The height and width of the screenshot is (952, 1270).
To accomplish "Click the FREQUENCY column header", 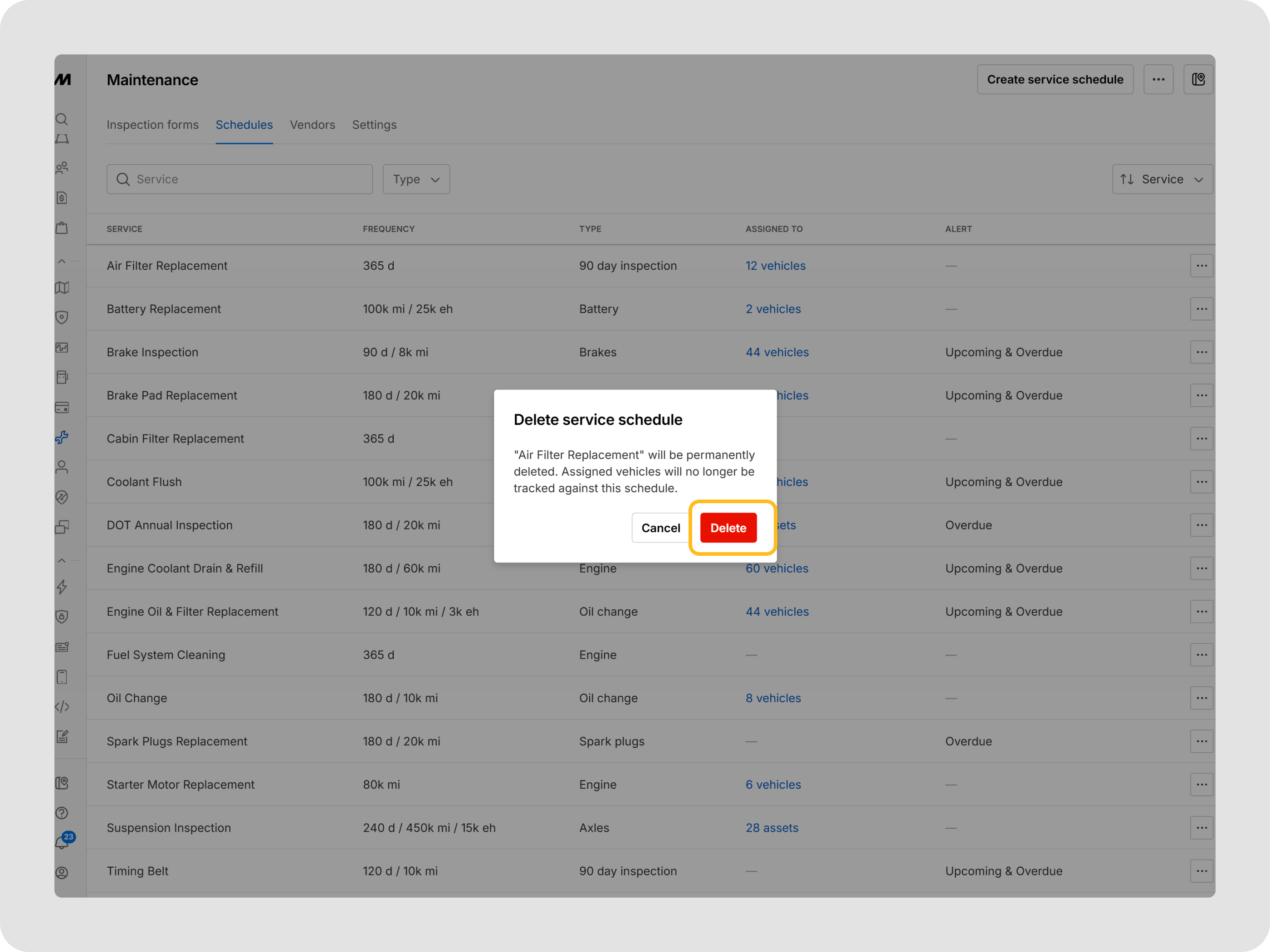I will coord(389,229).
